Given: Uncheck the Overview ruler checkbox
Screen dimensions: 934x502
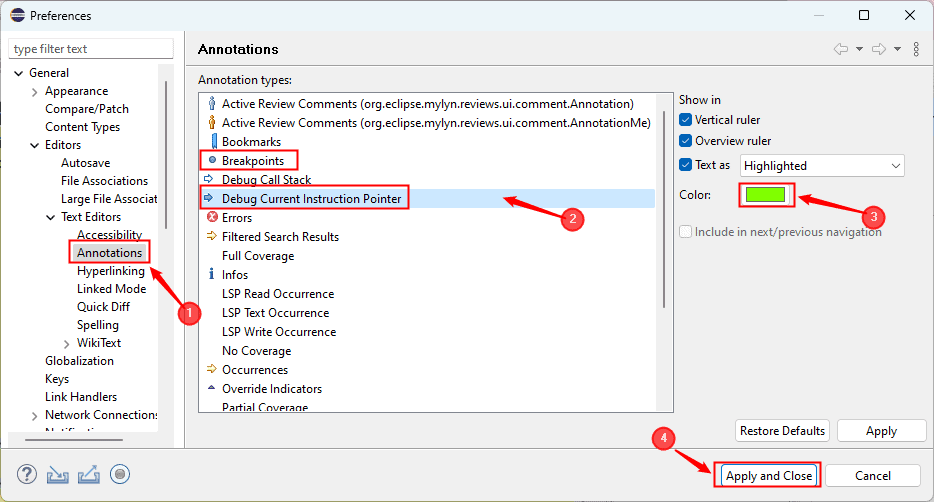Looking at the screenshot, I should click(x=686, y=141).
